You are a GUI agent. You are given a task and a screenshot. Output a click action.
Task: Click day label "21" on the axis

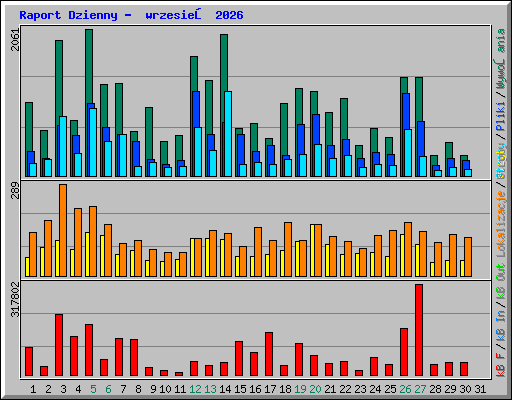[330, 389]
